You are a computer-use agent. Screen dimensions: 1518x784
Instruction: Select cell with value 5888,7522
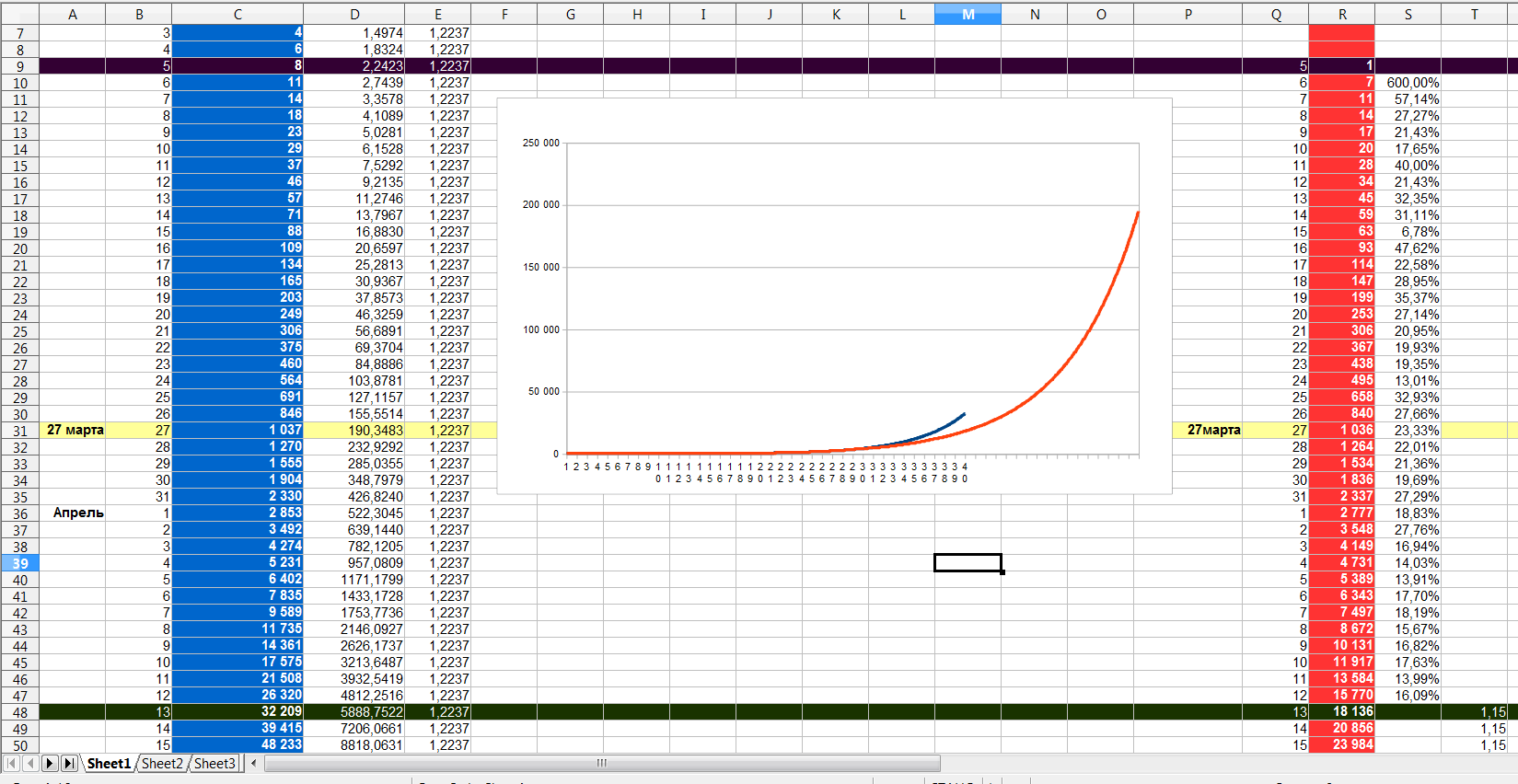pyautogui.click(x=354, y=711)
